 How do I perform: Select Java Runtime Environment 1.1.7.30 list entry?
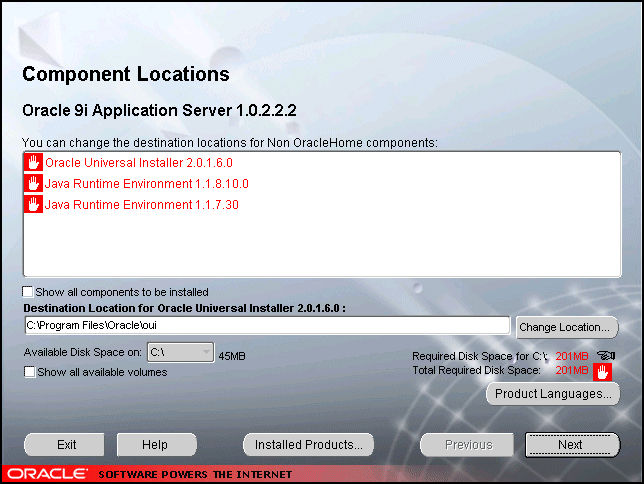pyautogui.click(x=142, y=205)
